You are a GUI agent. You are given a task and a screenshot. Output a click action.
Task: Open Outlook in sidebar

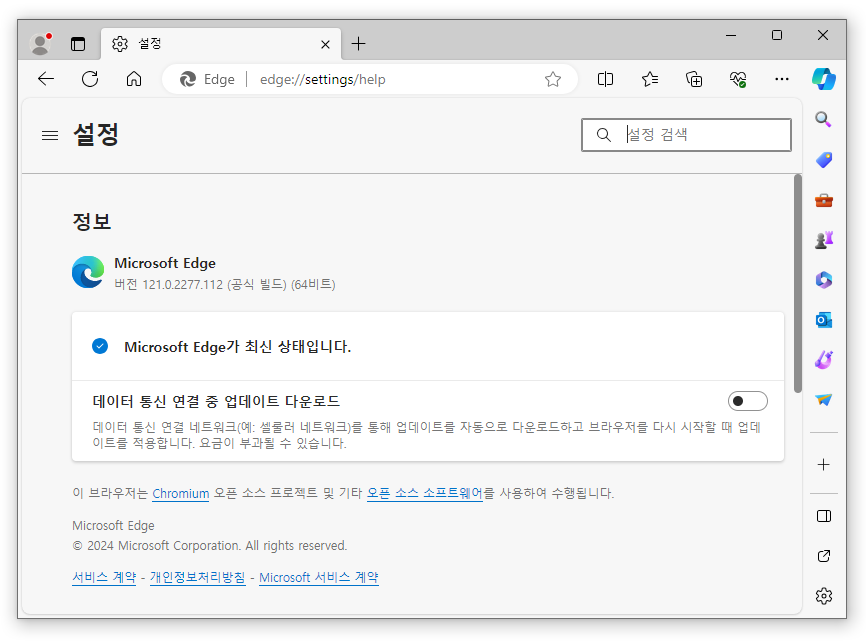click(x=823, y=320)
